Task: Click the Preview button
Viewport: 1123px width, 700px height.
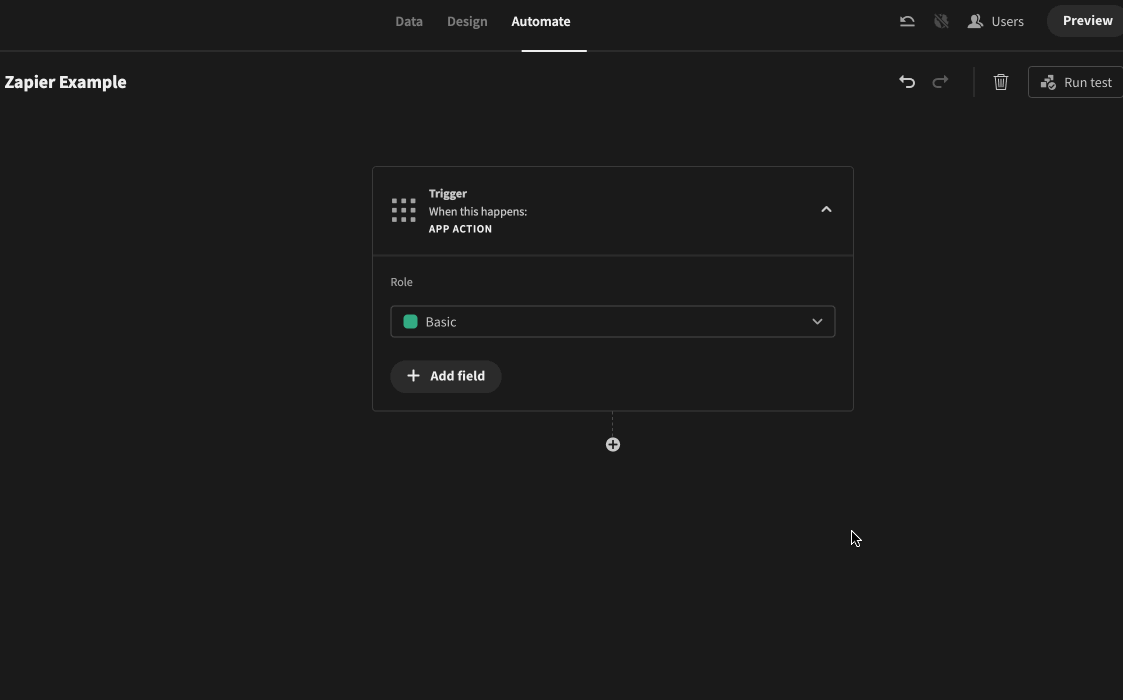Action: pos(1086,21)
